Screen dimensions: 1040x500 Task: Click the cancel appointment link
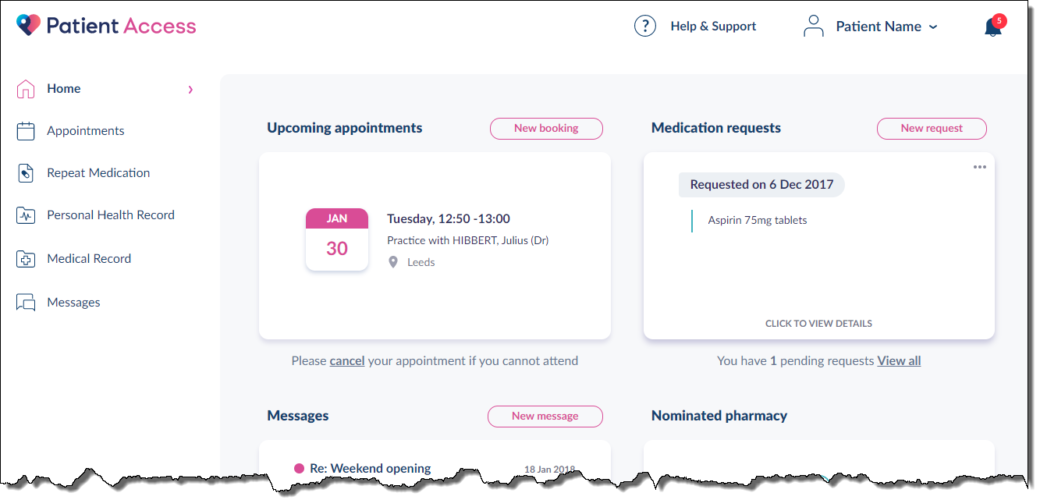347,361
